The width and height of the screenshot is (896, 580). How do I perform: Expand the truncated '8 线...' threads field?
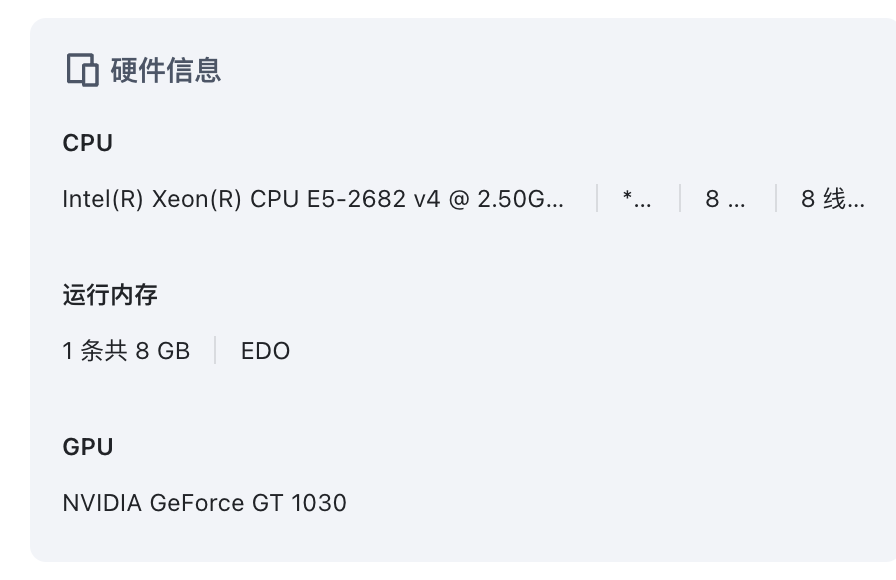pyautogui.click(x=833, y=199)
